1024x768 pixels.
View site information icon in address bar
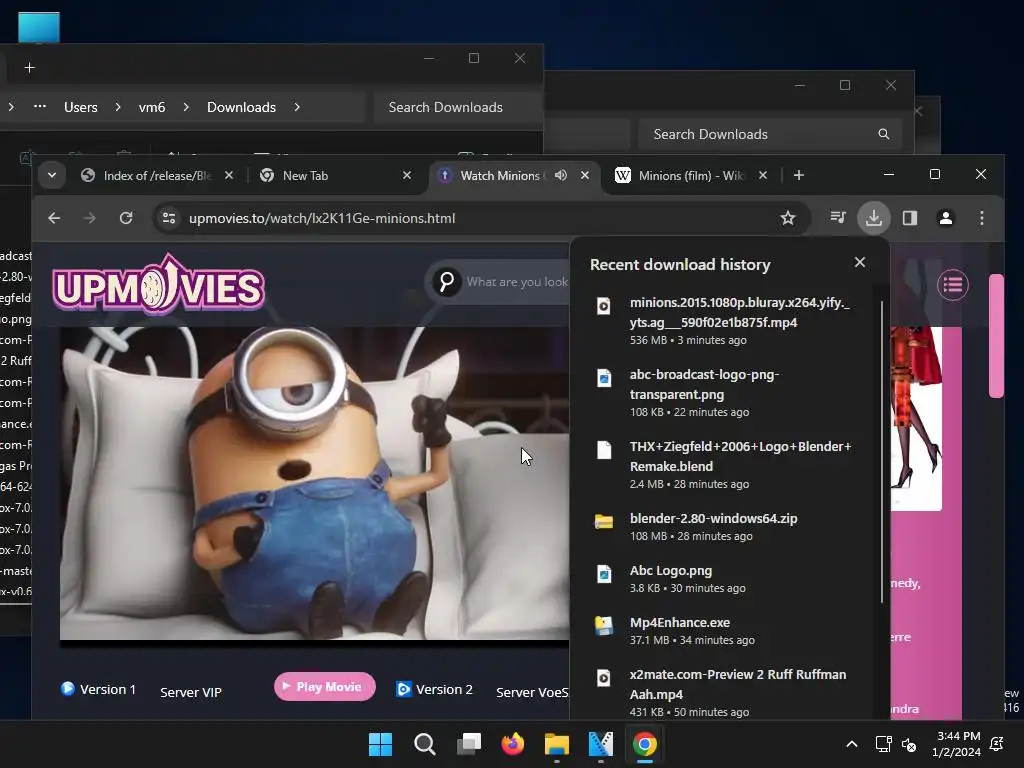pyautogui.click(x=168, y=218)
